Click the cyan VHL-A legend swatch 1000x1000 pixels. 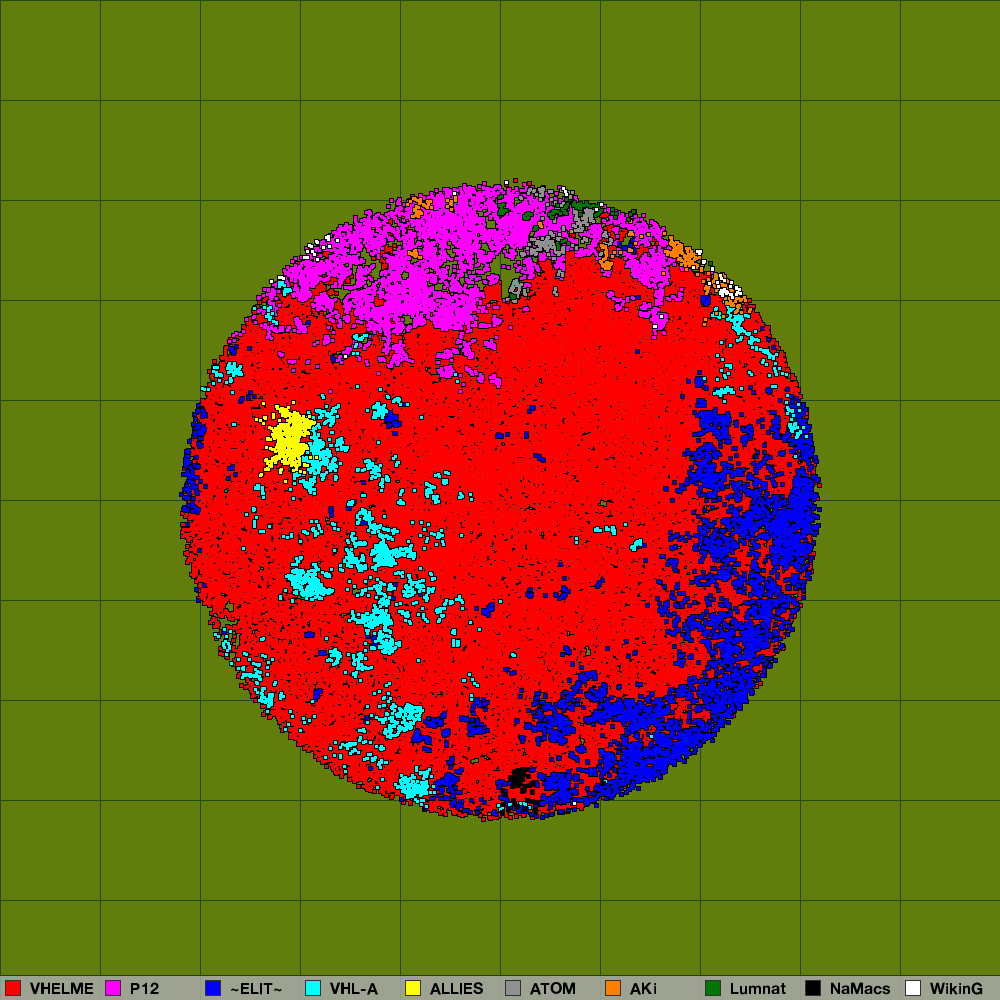point(313,988)
